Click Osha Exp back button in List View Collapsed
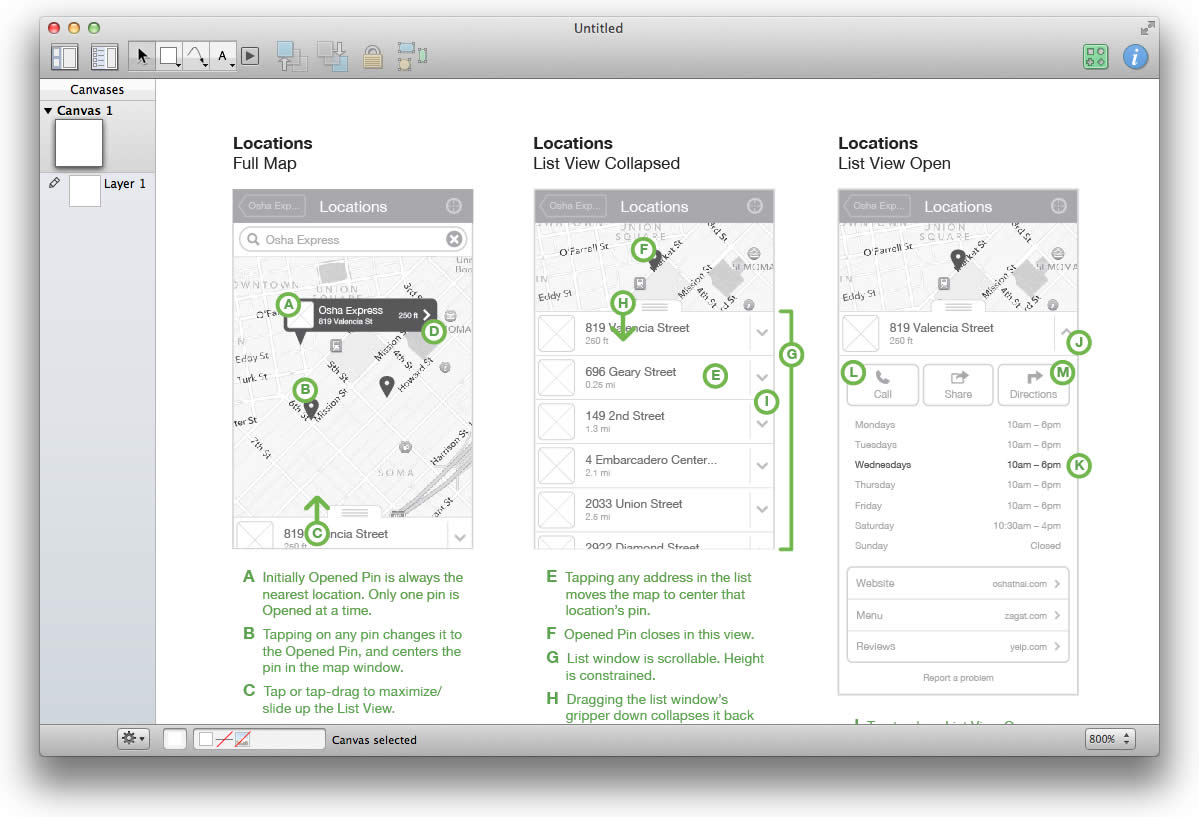 pyautogui.click(x=574, y=206)
